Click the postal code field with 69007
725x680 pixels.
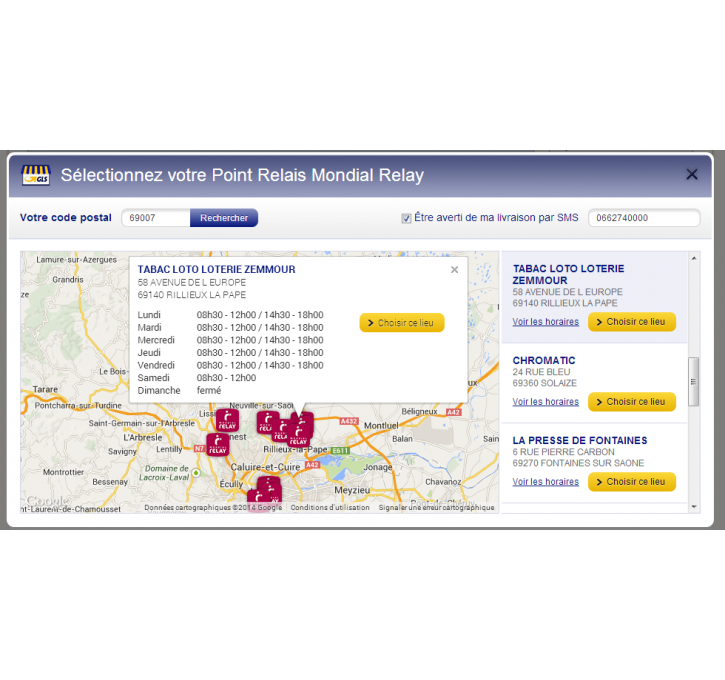click(x=156, y=218)
